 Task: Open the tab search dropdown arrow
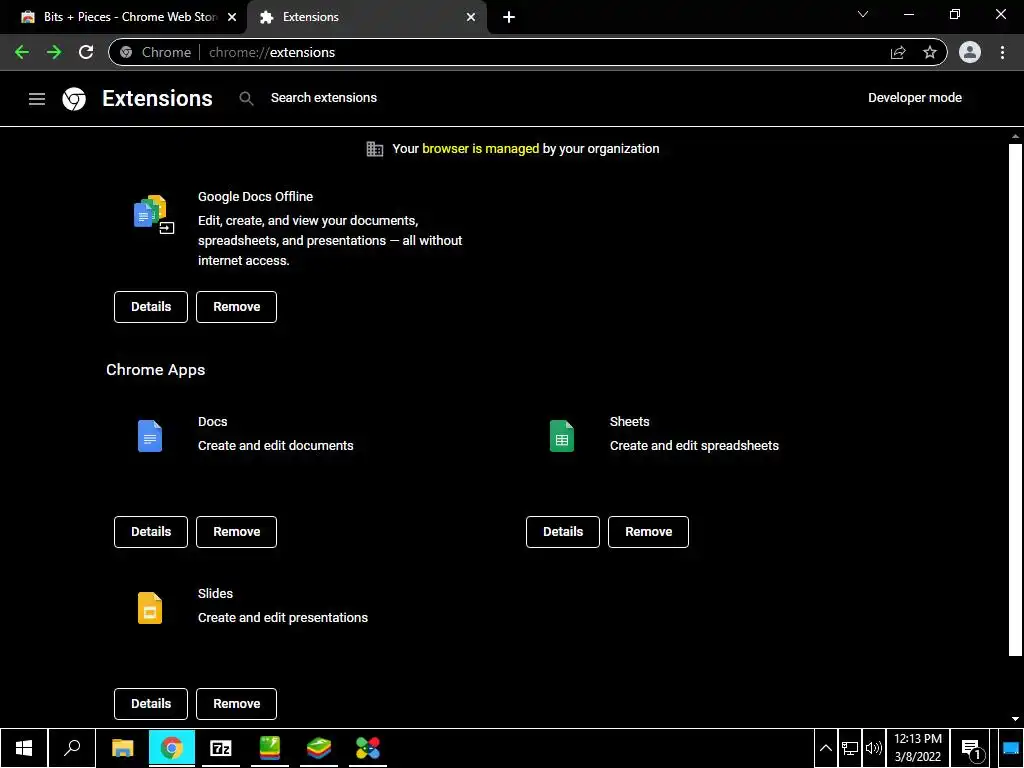click(x=863, y=14)
